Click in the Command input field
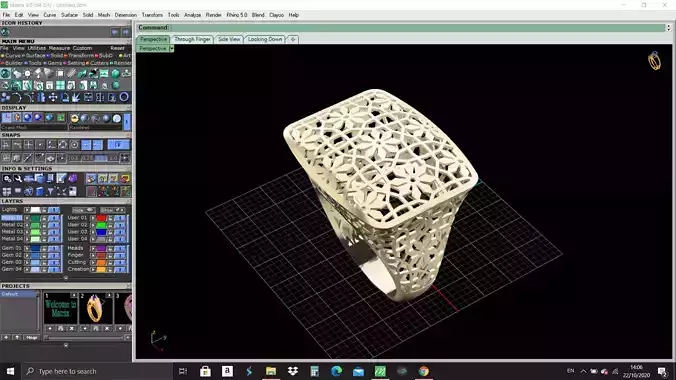The width and height of the screenshot is (676, 380). coord(418,28)
